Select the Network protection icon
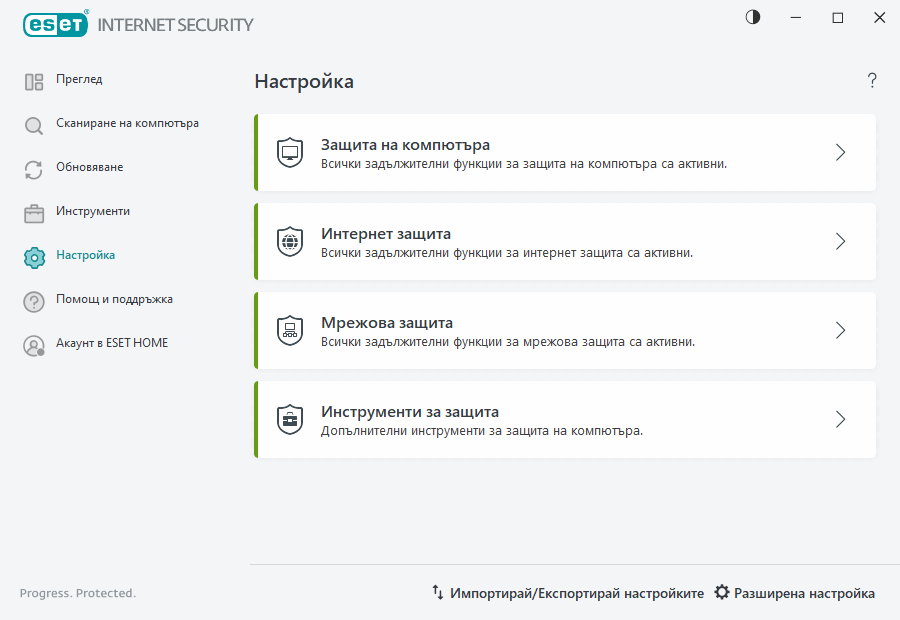The image size is (900, 620). coord(290,330)
